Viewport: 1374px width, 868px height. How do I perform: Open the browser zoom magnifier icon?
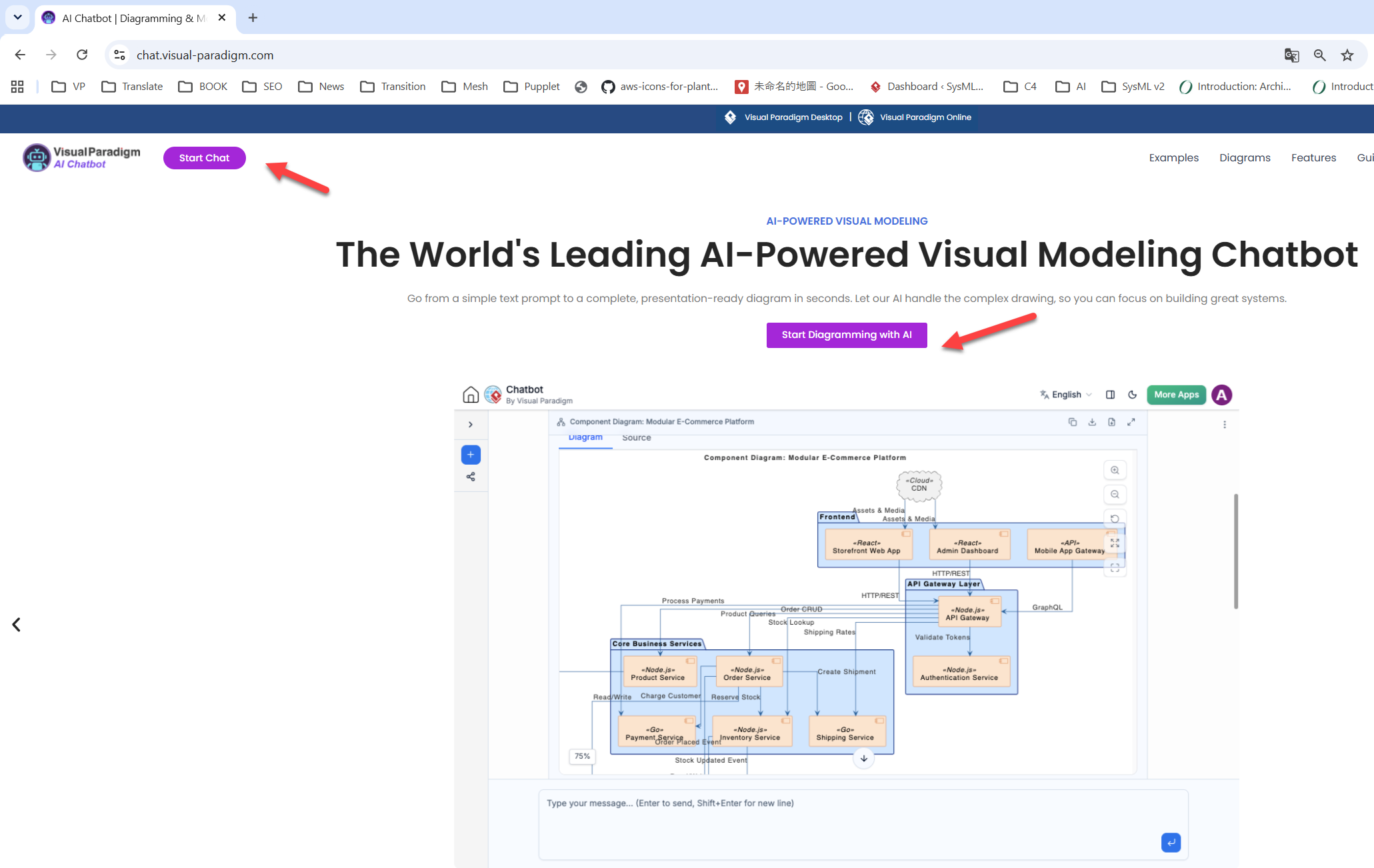(x=1319, y=55)
